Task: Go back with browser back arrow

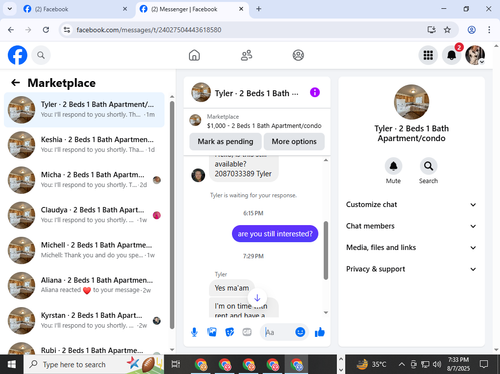Action: [x=11, y=30]
